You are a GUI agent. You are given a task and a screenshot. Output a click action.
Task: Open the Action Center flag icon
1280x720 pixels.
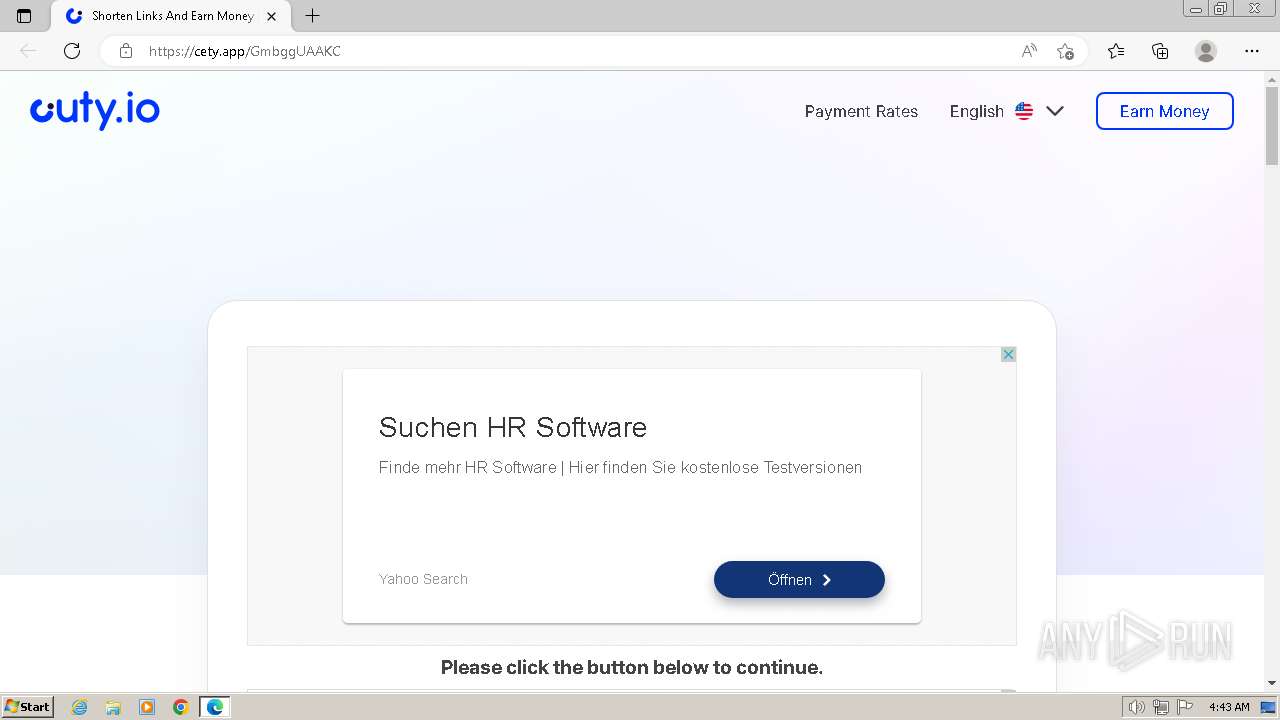(x=1185, y=707)
